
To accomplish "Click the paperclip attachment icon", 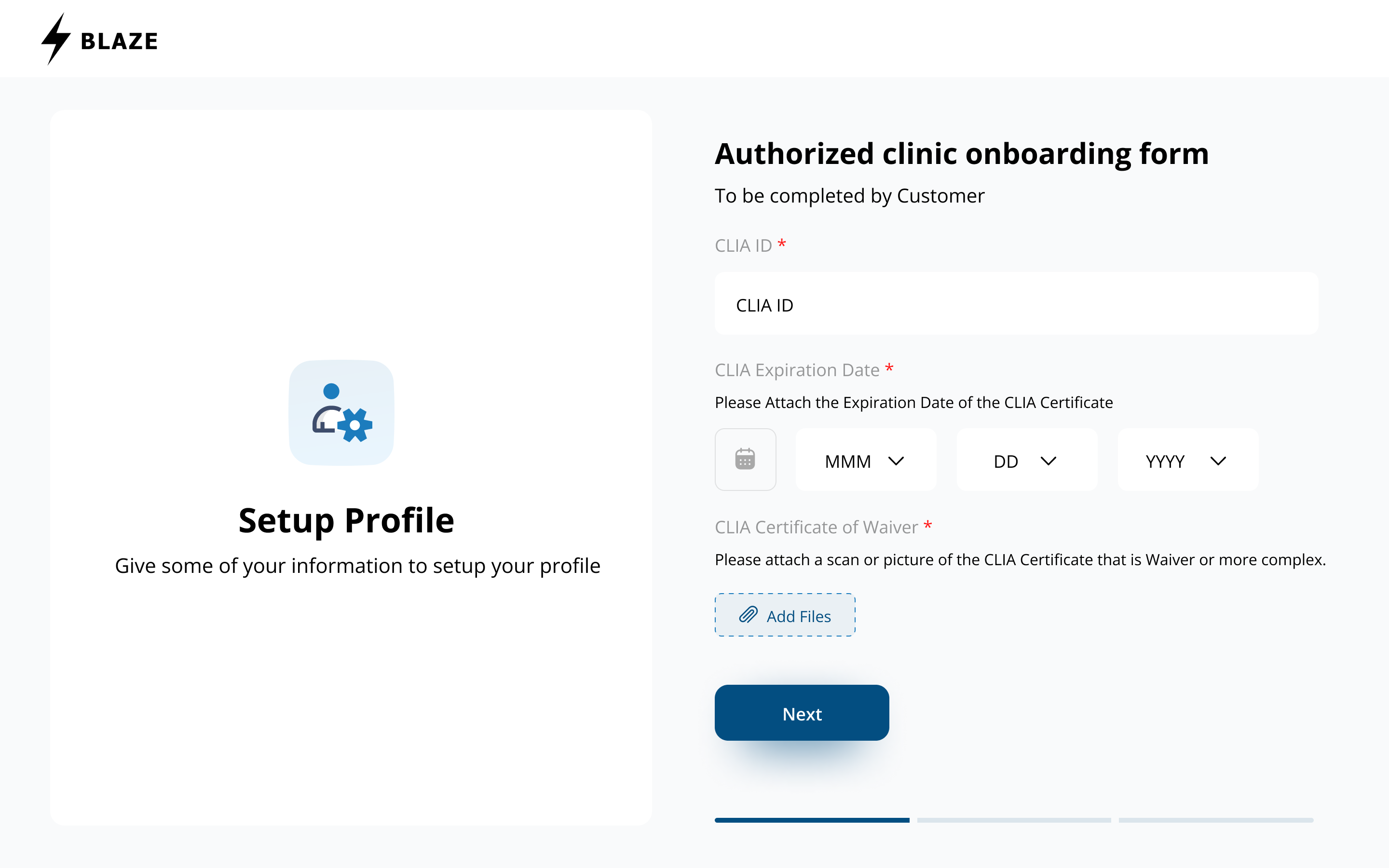I will [x=748, y=615].
